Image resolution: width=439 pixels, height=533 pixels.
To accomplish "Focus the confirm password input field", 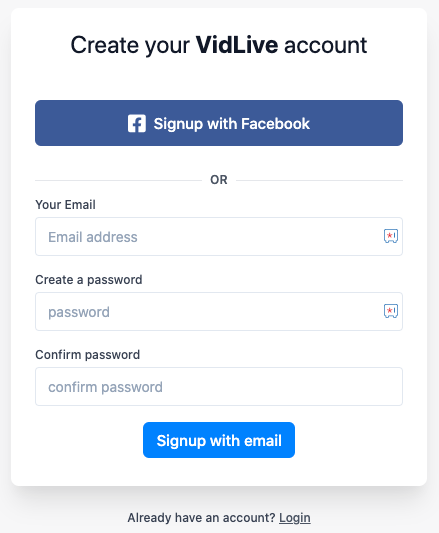I will click(219, 386).
